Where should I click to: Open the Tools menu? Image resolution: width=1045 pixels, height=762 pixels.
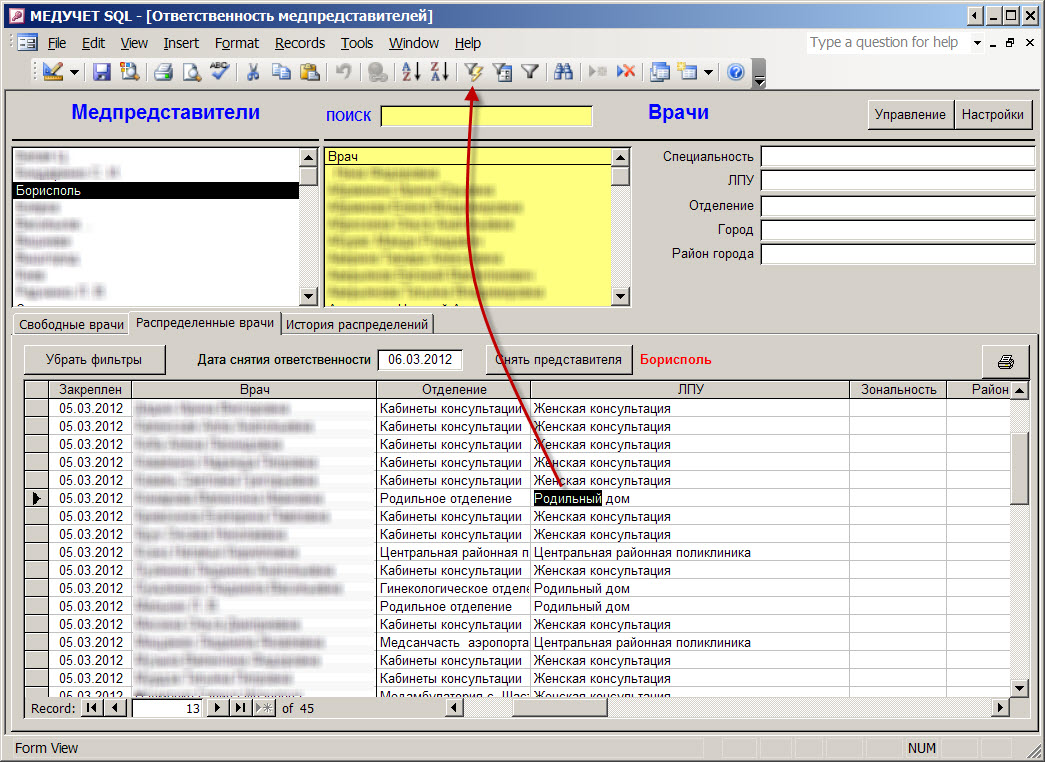[357, 43]
